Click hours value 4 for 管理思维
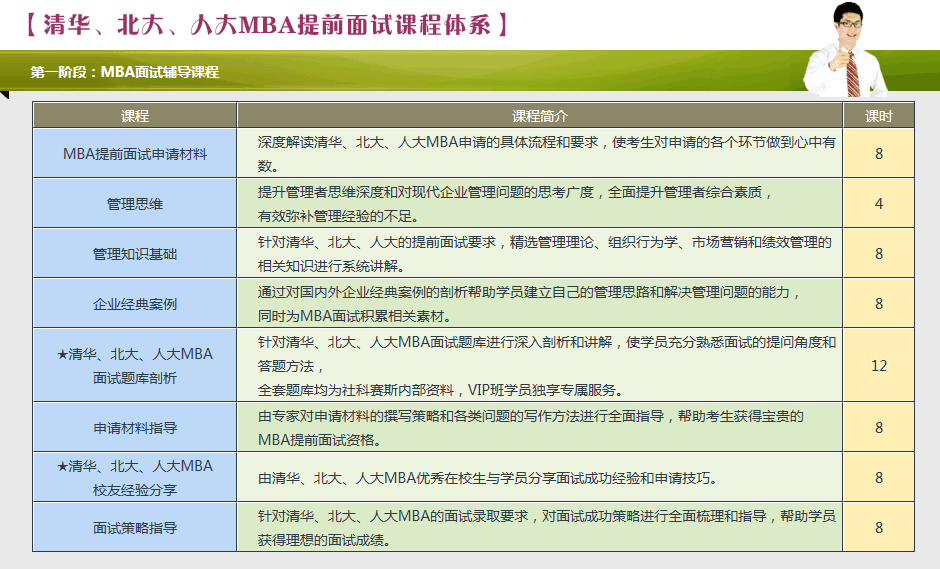This screenshot has width=940, height=569. [879, 204]
